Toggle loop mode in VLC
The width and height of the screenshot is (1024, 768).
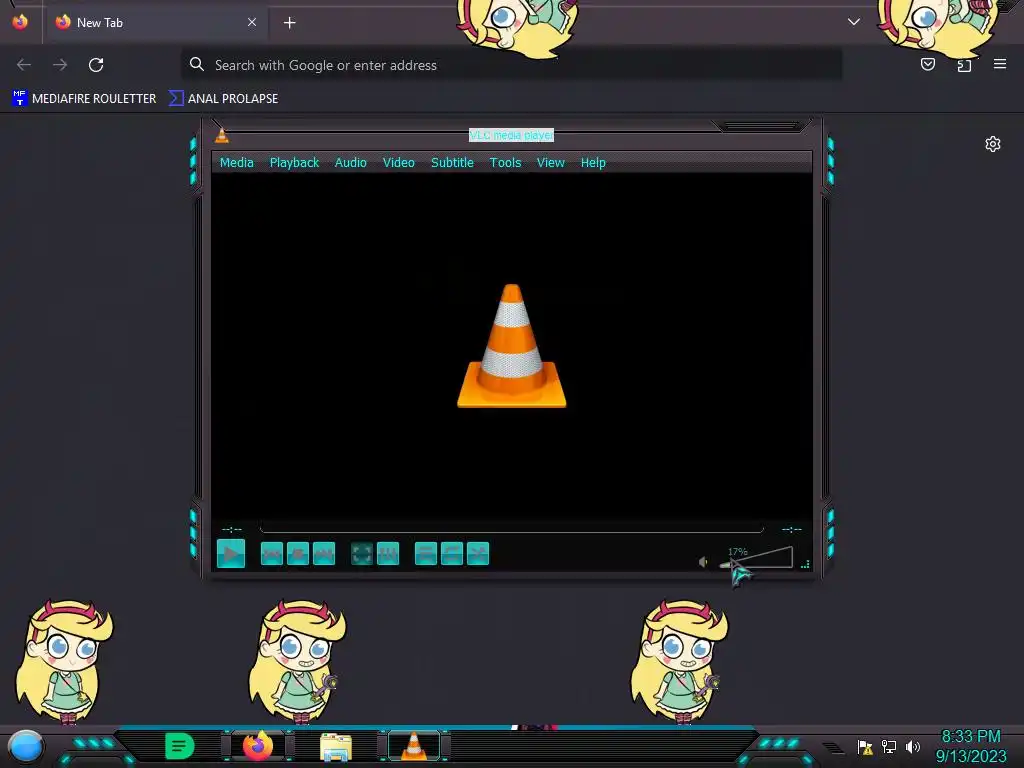tap(452, 554)
